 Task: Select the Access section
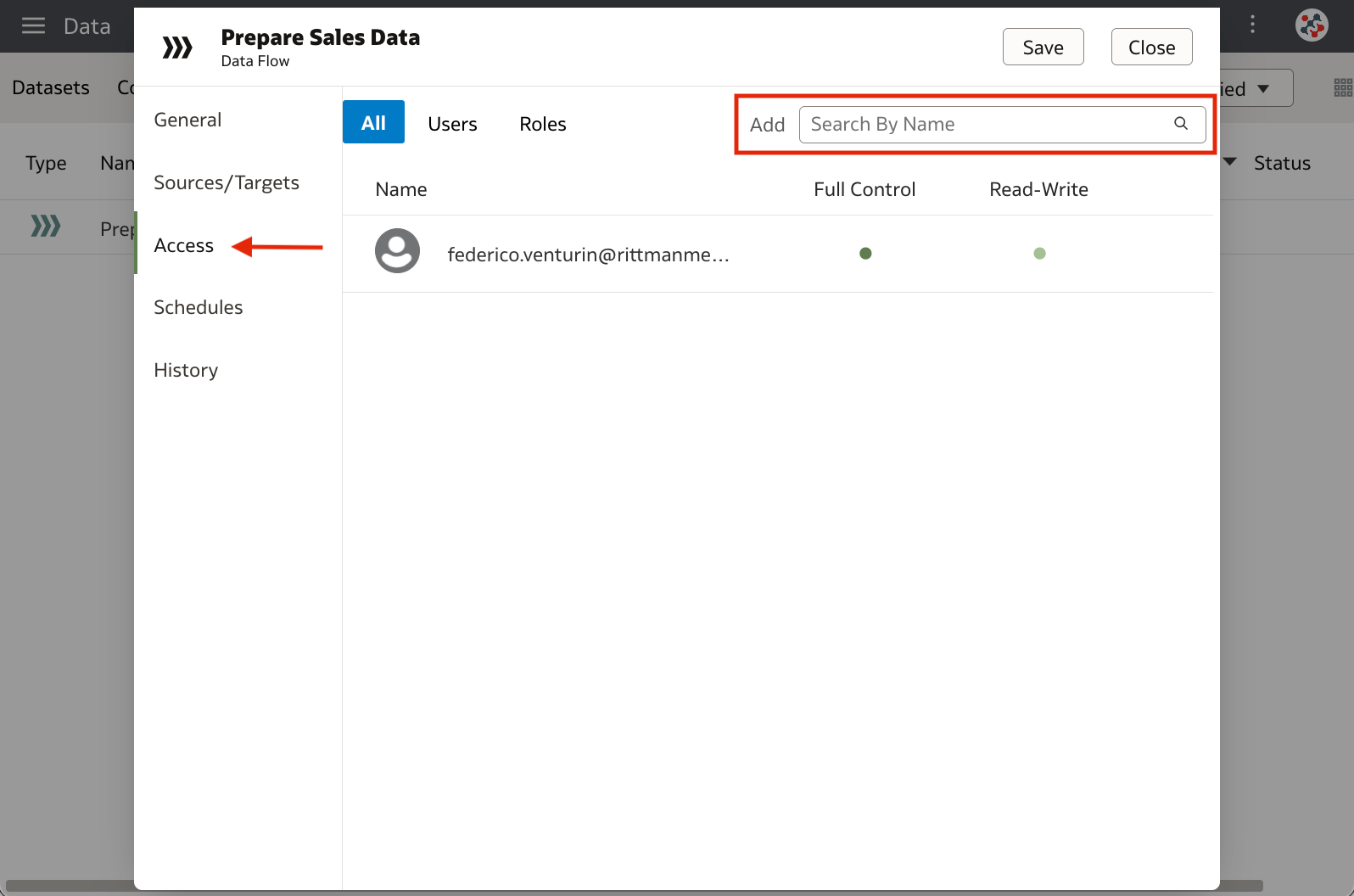(x=184, y=245)
